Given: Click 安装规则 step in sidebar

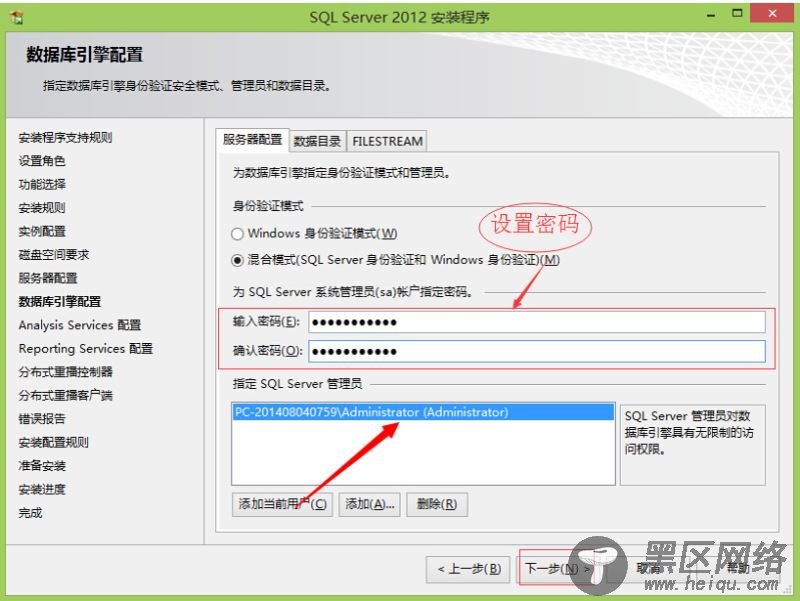Looking at the screenshot, I should coord(42,208).
